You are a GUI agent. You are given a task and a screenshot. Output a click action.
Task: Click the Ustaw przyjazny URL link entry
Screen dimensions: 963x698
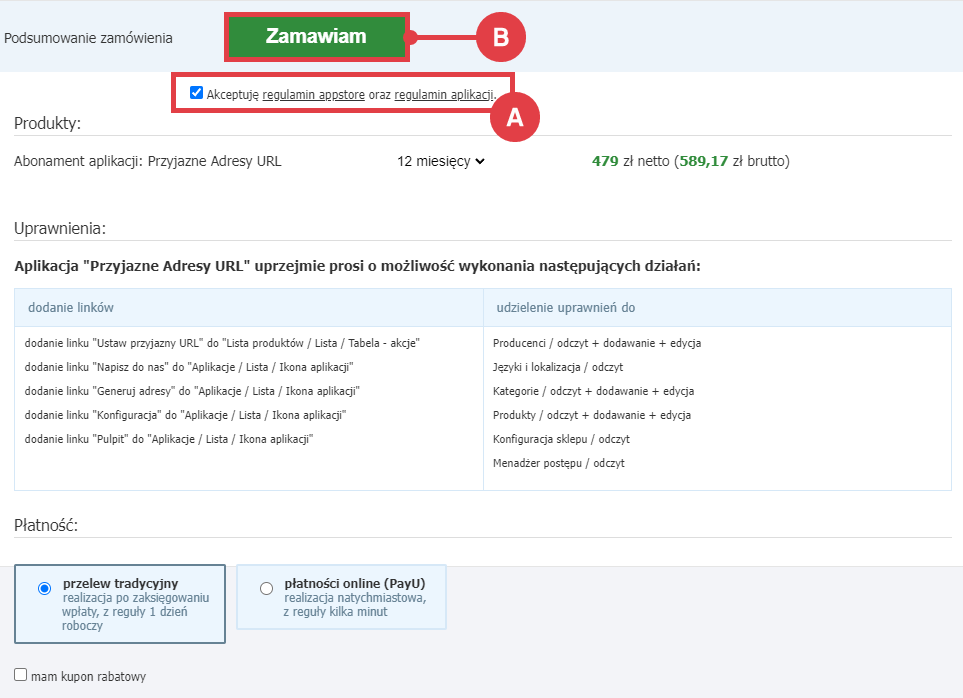point(221,343)
